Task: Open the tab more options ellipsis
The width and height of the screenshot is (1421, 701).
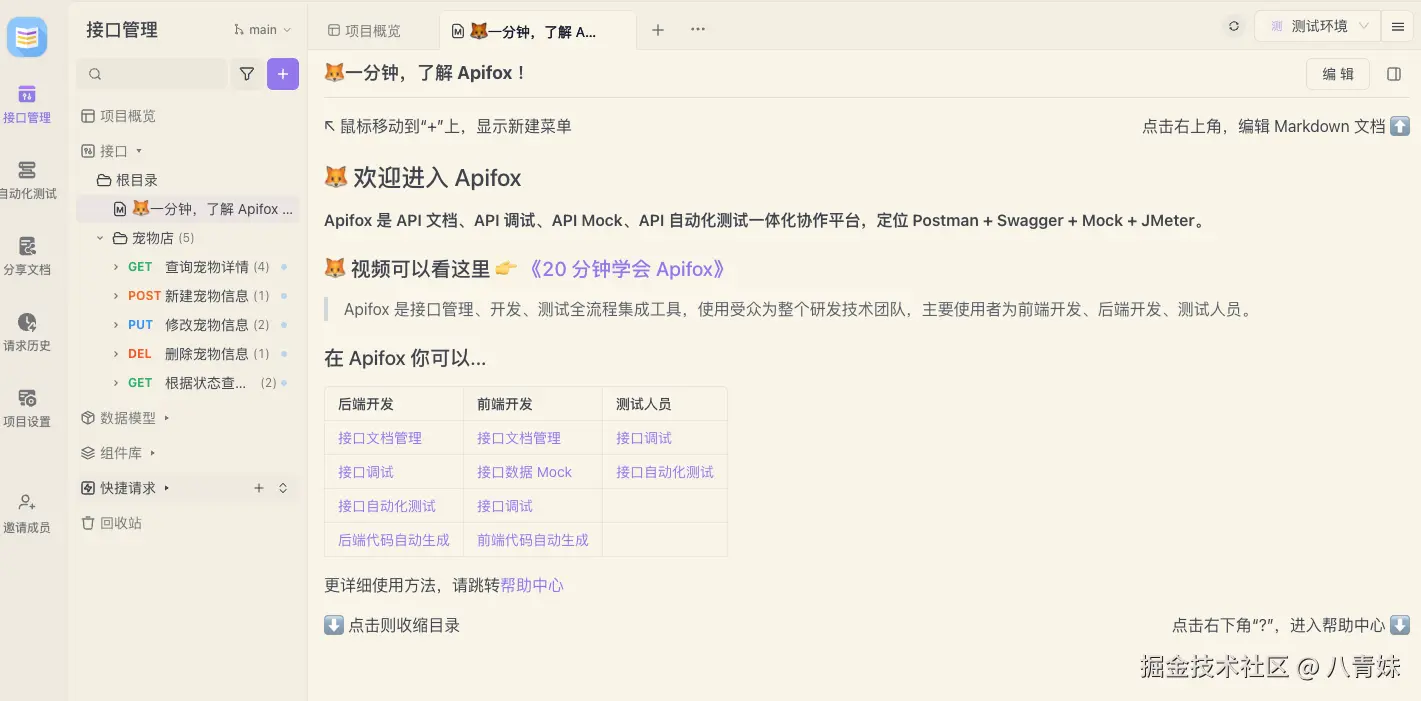Action: tap(698, 30)
